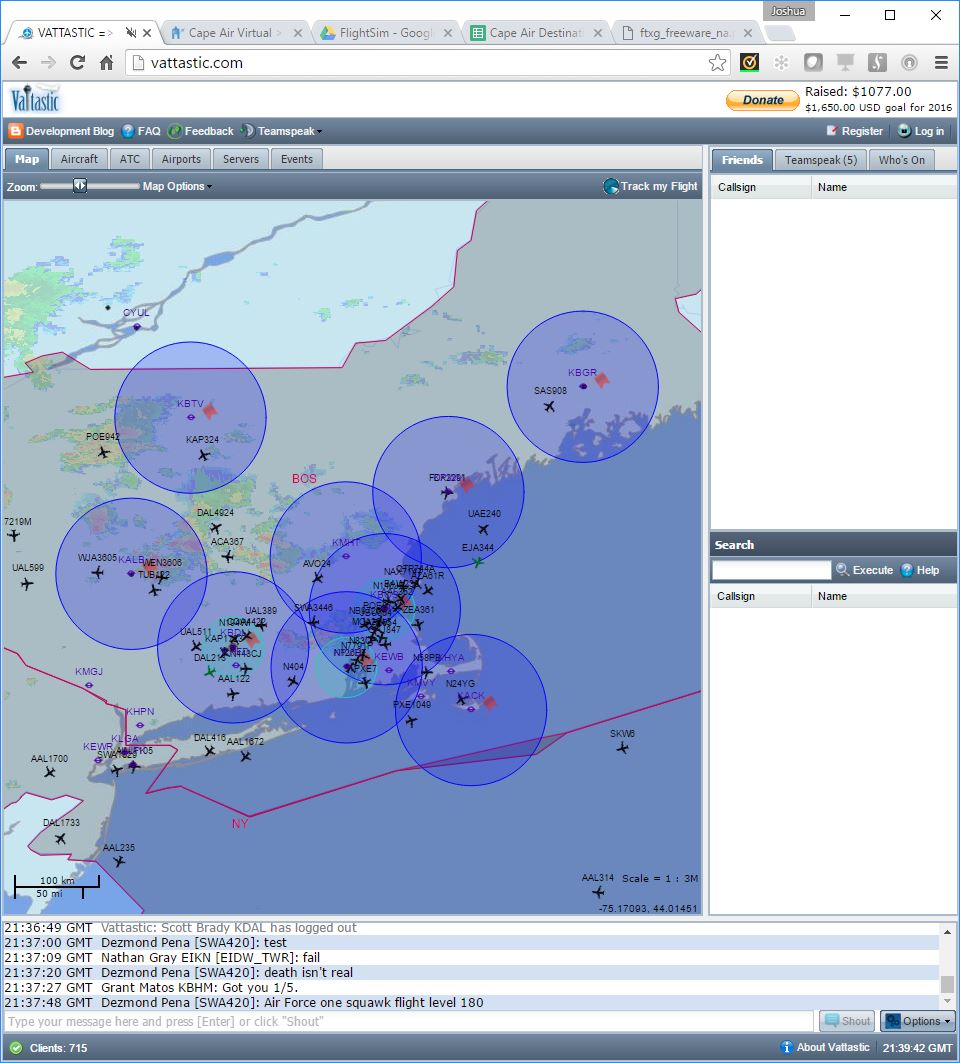Open the Feedback link
Viewport: 960px width, 1063px height.
point(201,131)
